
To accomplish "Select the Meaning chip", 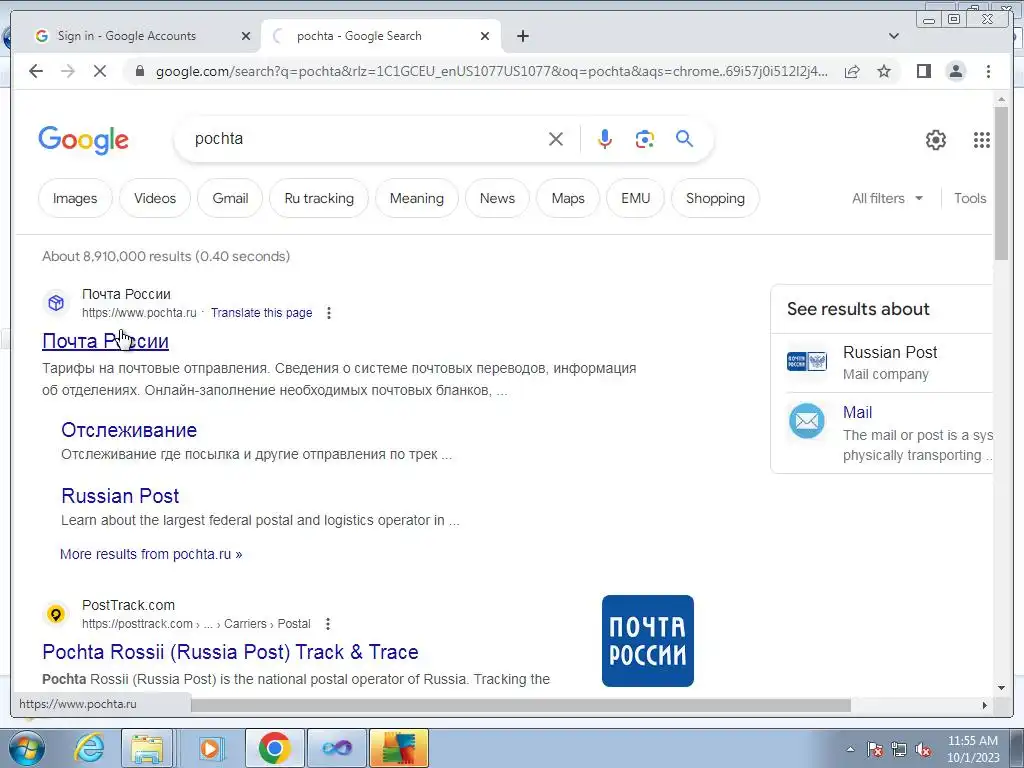I will (417, 198).
